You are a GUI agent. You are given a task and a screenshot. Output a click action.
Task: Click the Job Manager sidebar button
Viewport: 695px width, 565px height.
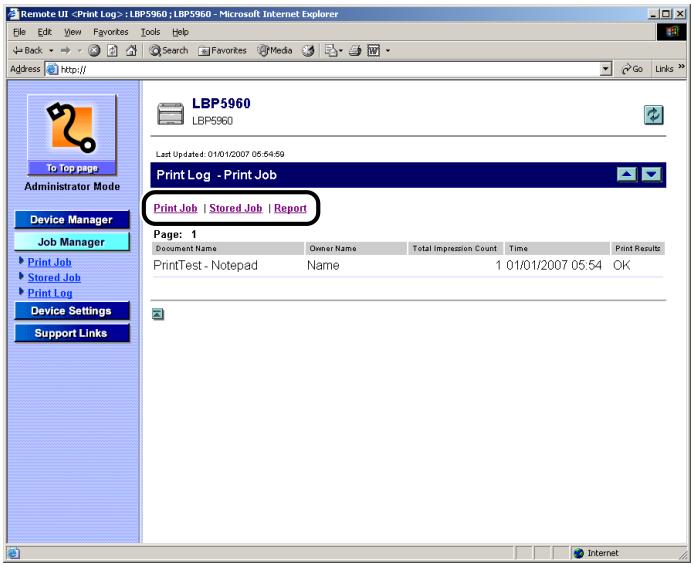pos(72,242)
